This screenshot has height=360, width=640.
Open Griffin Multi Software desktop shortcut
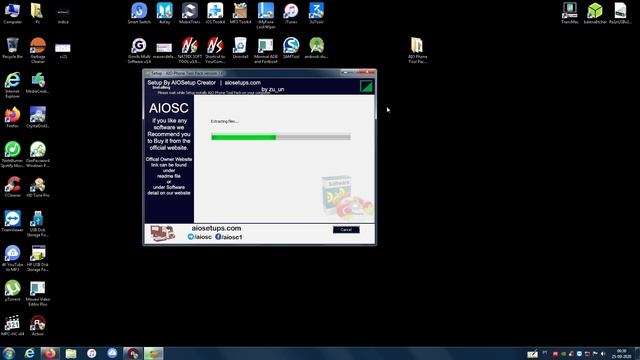139,50
